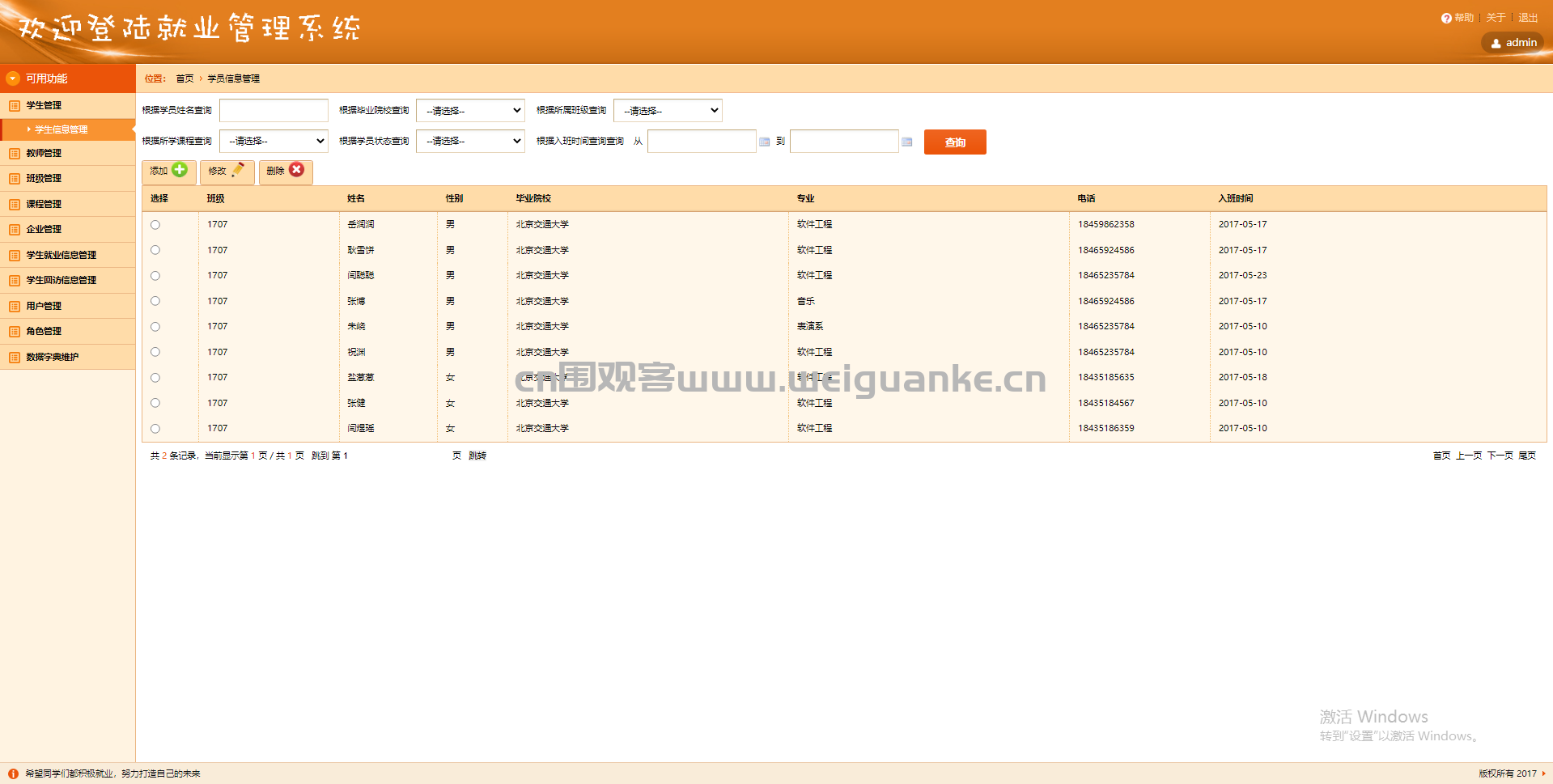The width and height of the screenshot is (1553, 784).
Task: Select radio button for student 张健
Action: coord(155,404)
